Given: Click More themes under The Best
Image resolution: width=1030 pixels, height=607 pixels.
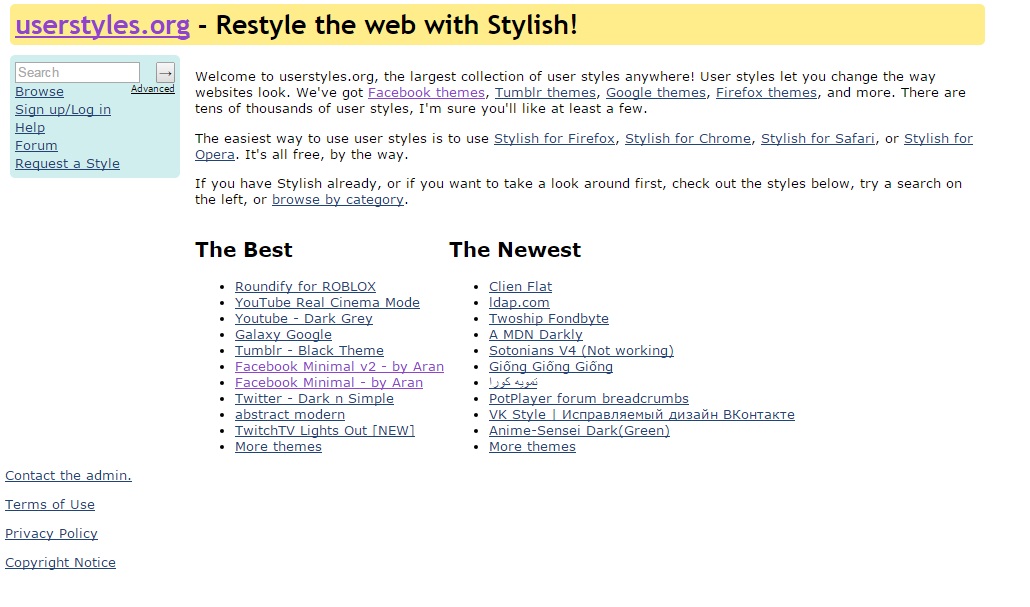Looking at the screenshot, I should (x=278, y=446).
